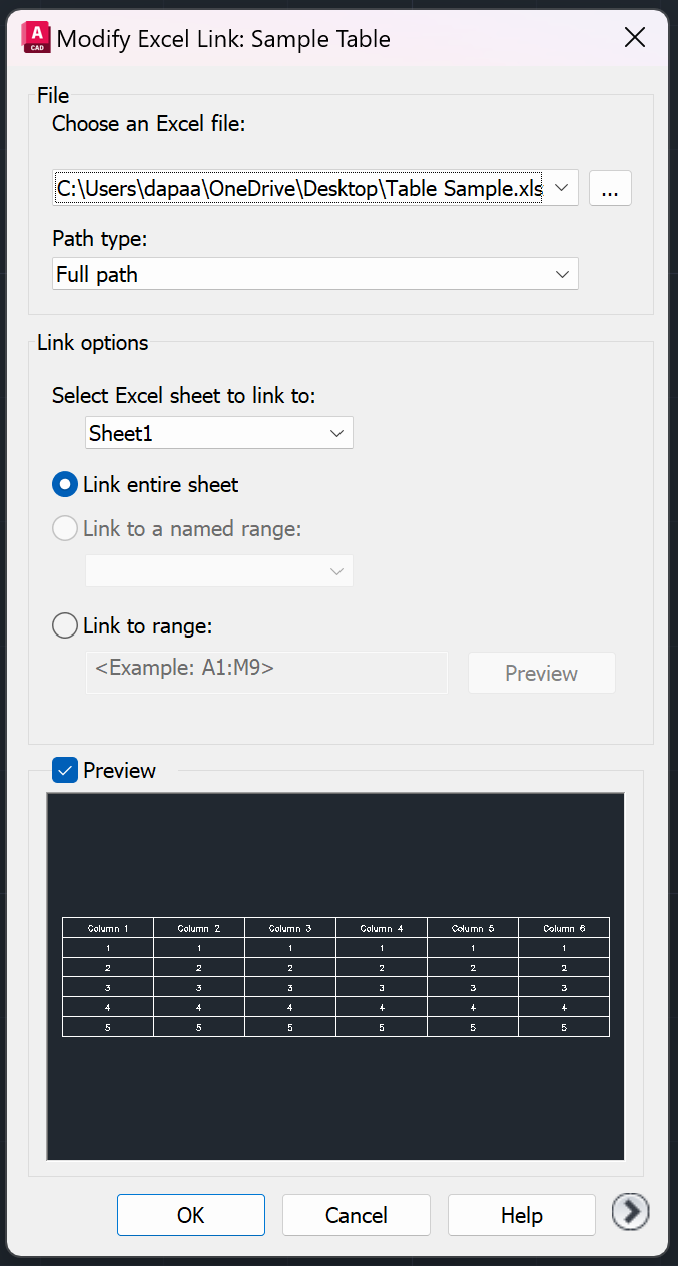This screenshot has width=678, height=1266.
Task: Select the Link to range radio button
Action: 65,626
